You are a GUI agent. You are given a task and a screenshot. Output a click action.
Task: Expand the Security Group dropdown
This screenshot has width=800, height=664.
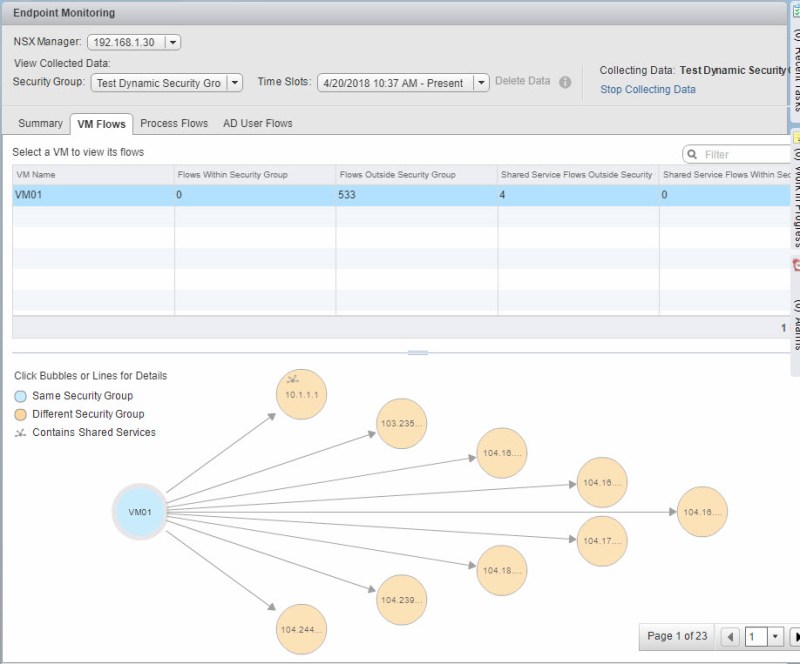click(x=234, y=83)
